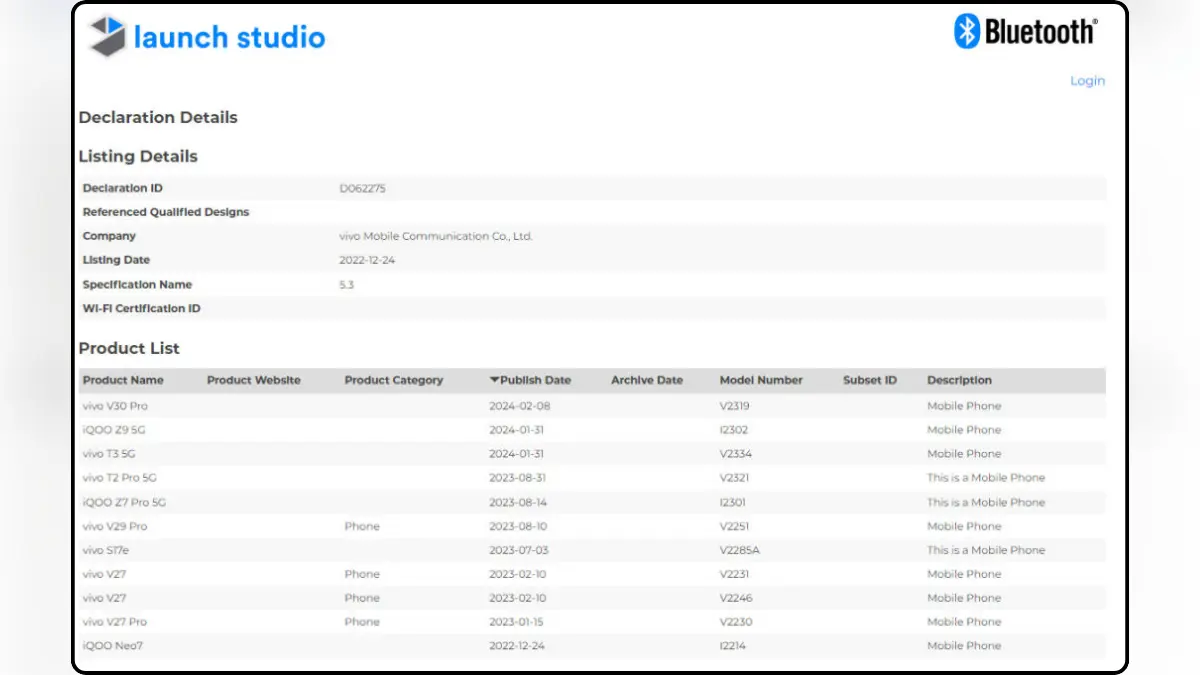This screenshot has width=1200, height=675.
Task: Click the Product Website column header
Action: click(254, 380)
